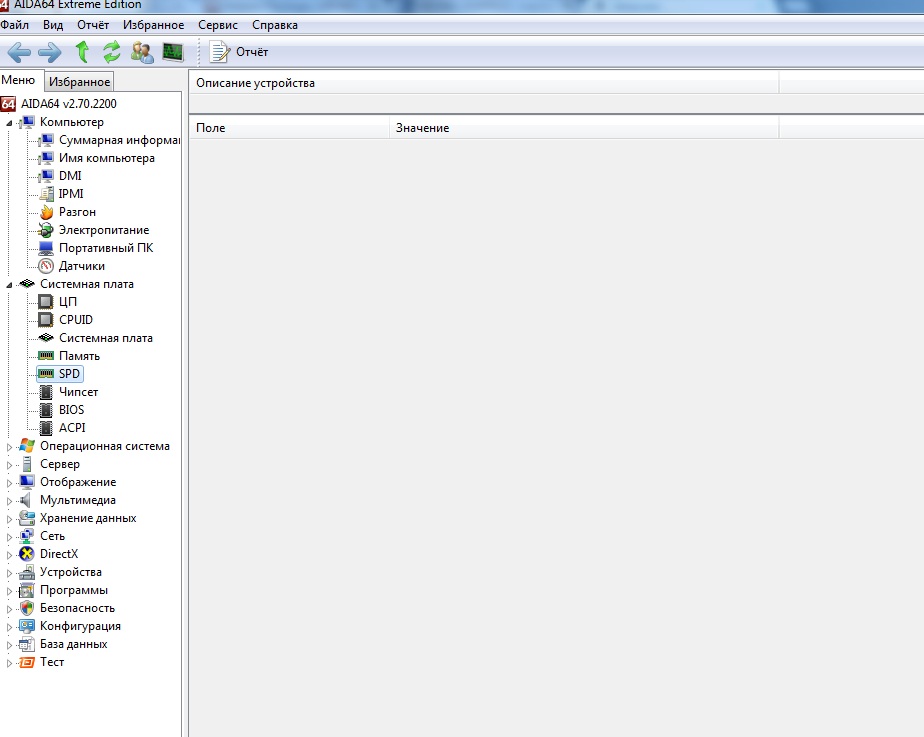
Task: Go back with the left arrow icon
Action: pos(19,52)
